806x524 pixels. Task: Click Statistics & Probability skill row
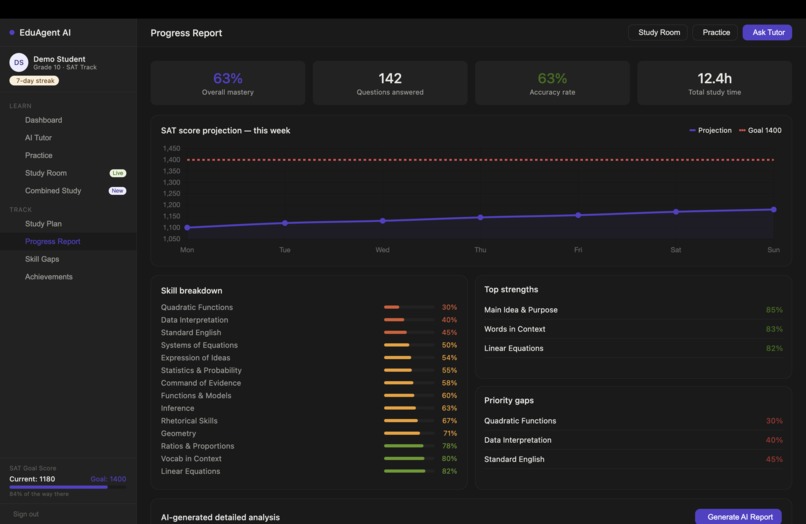(309, 370)
